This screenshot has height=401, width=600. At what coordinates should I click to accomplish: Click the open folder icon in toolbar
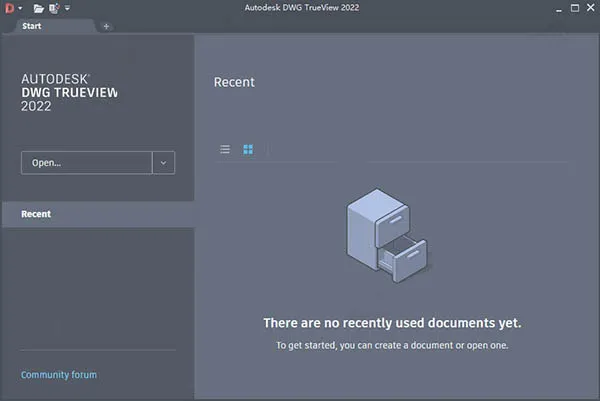click(38, 8)
